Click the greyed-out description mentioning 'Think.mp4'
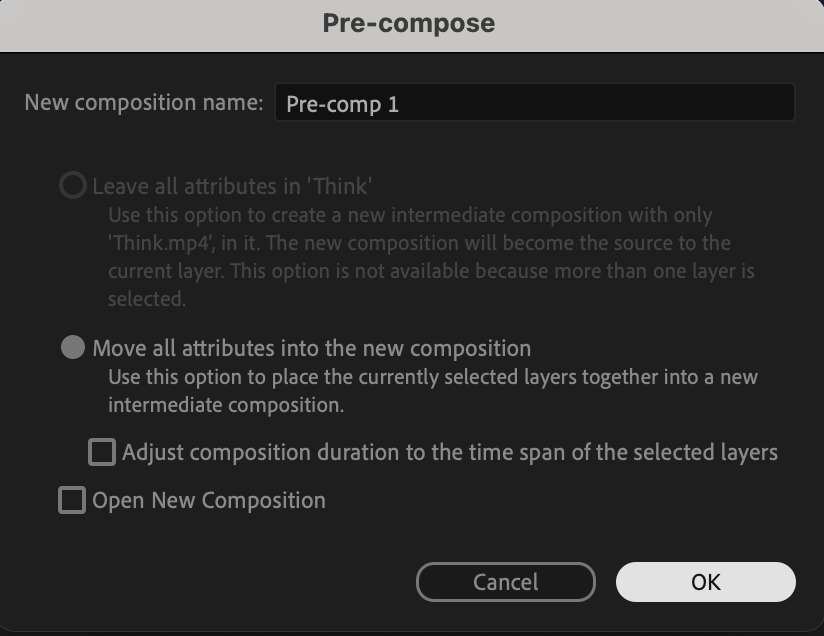The image size is (824, 636). click(418, 243)
